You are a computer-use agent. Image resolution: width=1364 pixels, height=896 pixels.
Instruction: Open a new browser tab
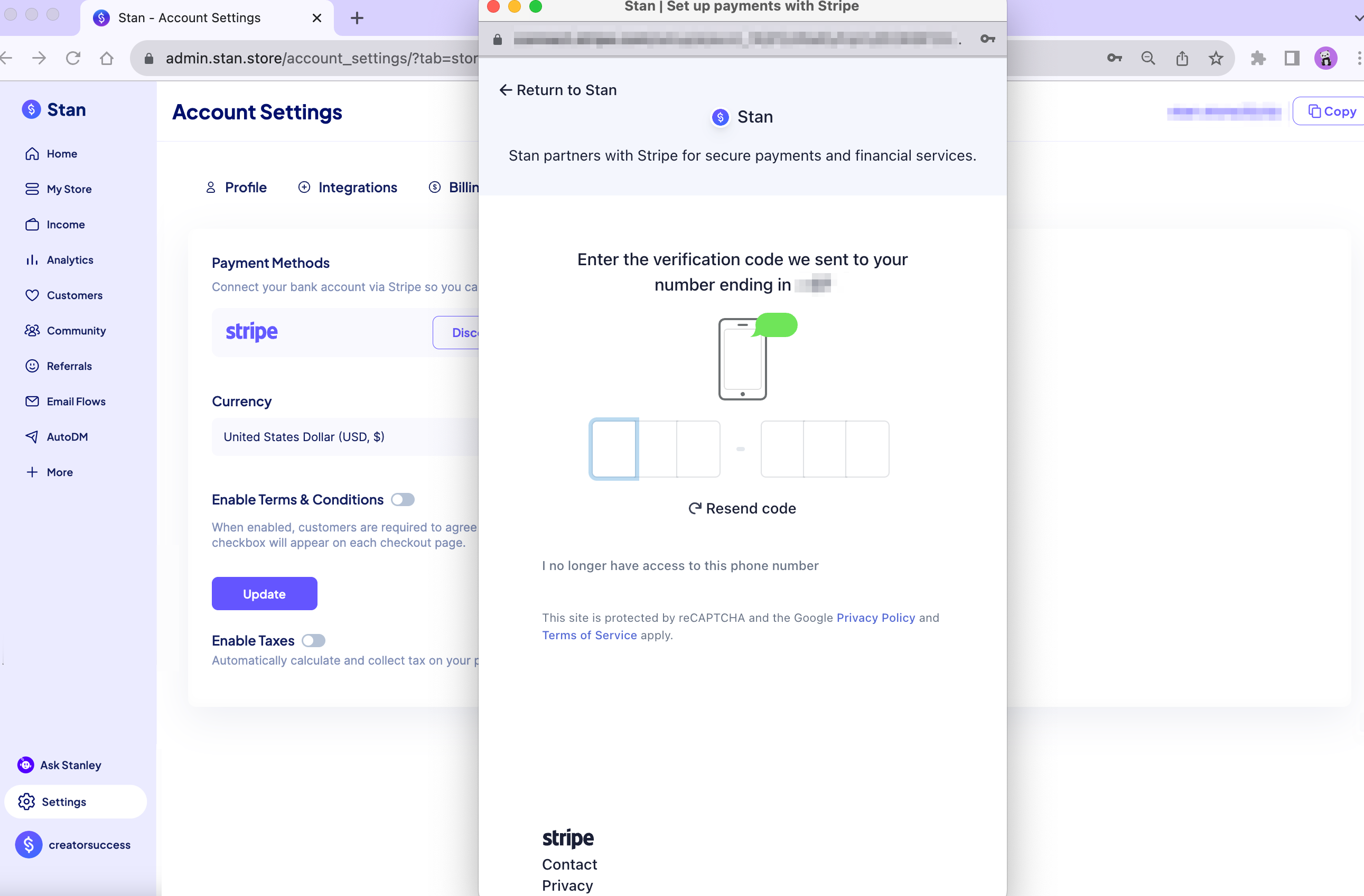click(x=357, y=18)
